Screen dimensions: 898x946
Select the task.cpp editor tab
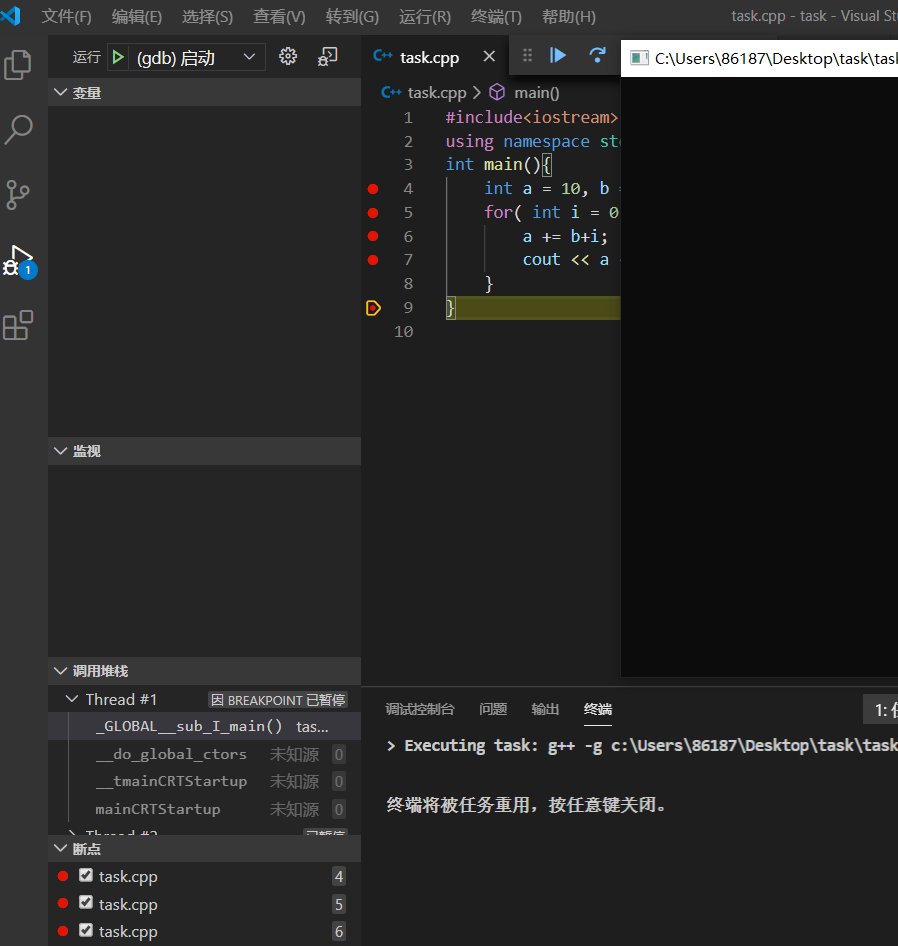430,57
